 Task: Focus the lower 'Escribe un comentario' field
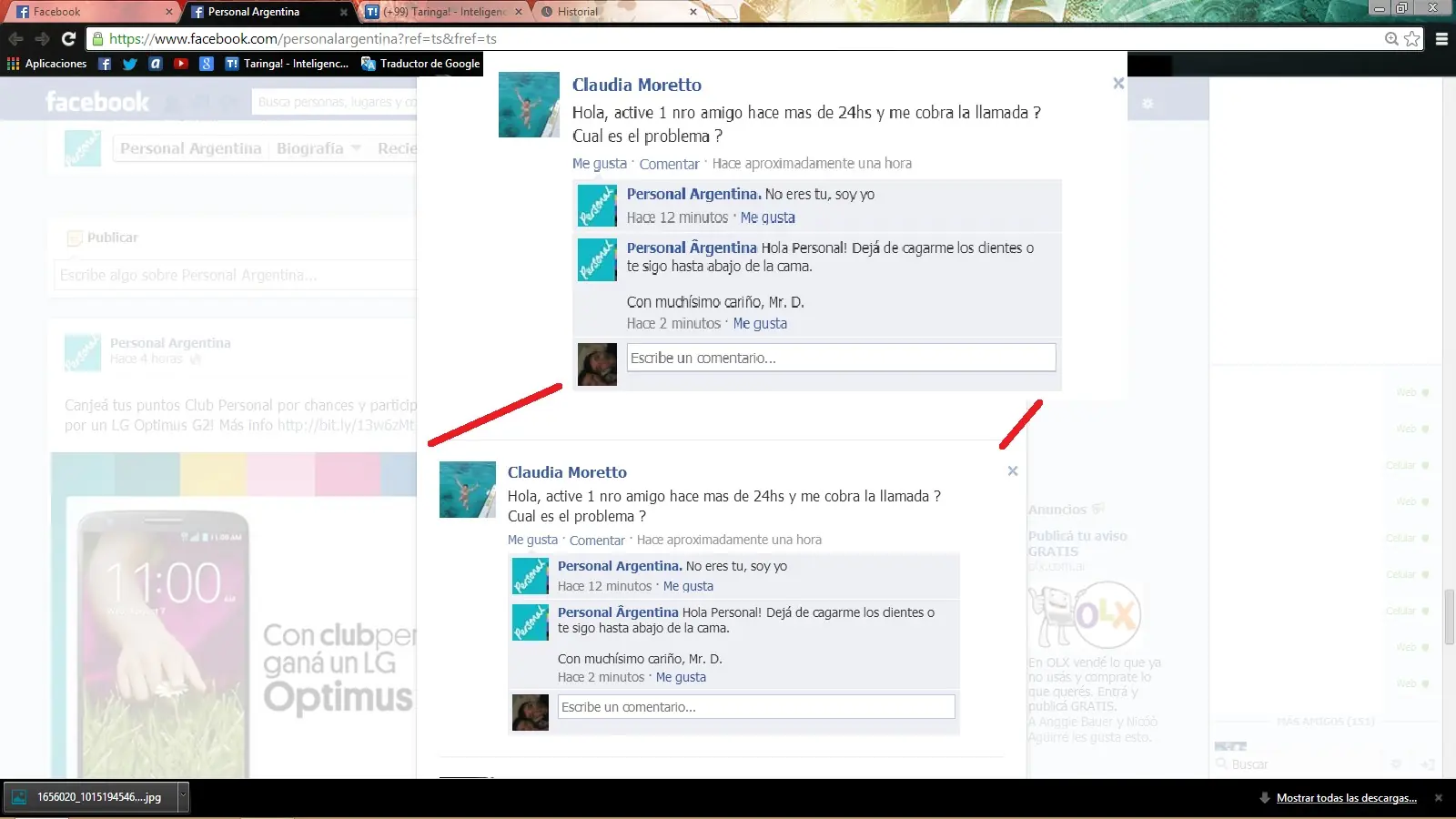pyautogui.click(x=756, y=707)
